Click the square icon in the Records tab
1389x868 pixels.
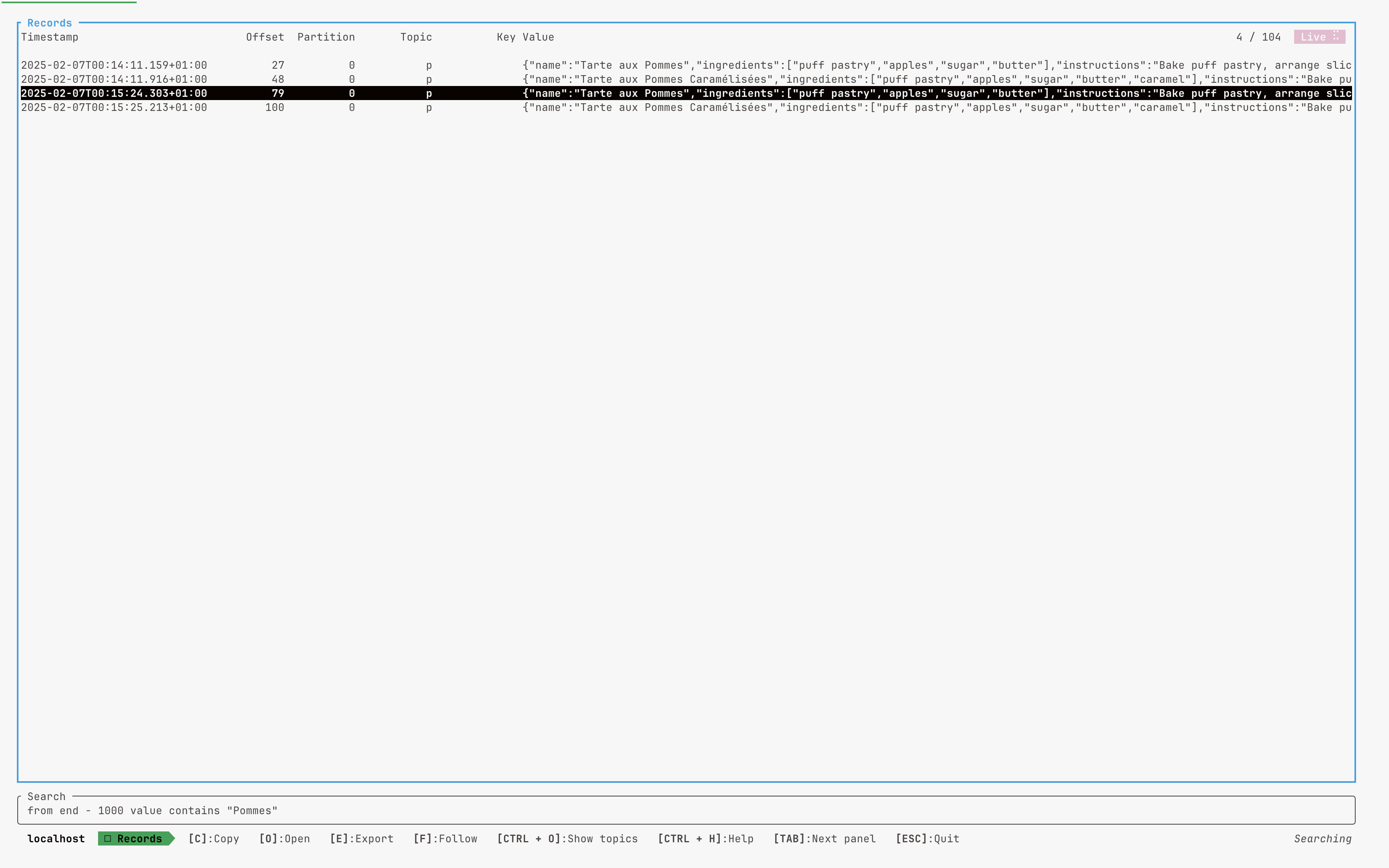pyautogui.click(x=107, y=839)
